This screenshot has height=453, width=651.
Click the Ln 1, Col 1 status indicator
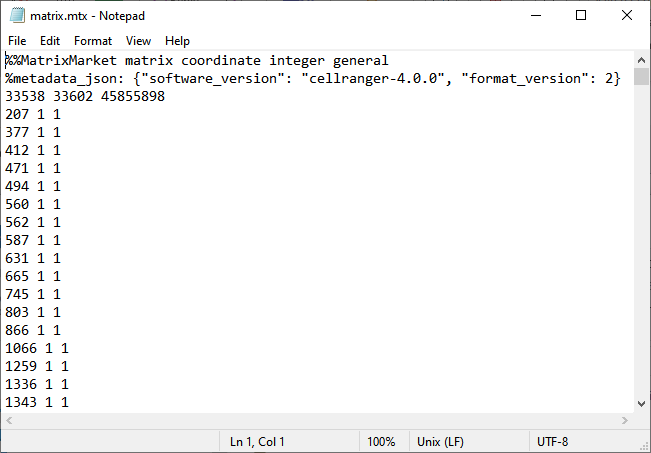click(x=257, y=441)
